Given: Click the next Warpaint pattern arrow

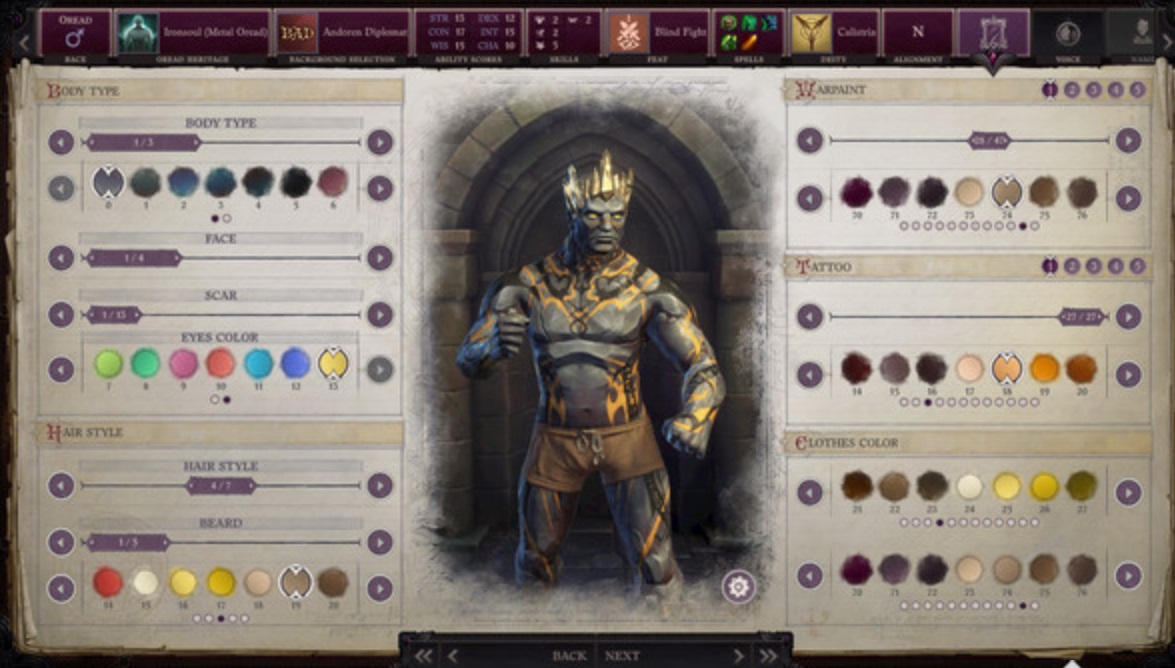Looking at the screenshot, I should point(1129,140).
